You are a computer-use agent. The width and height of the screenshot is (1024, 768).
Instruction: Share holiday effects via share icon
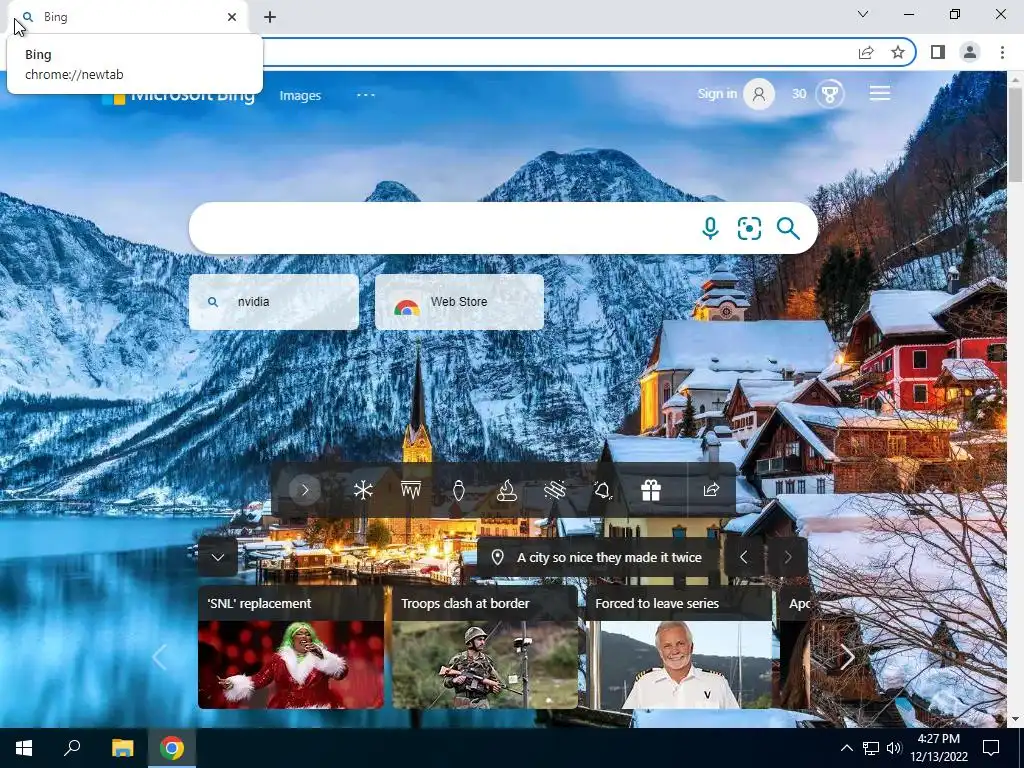711,490
